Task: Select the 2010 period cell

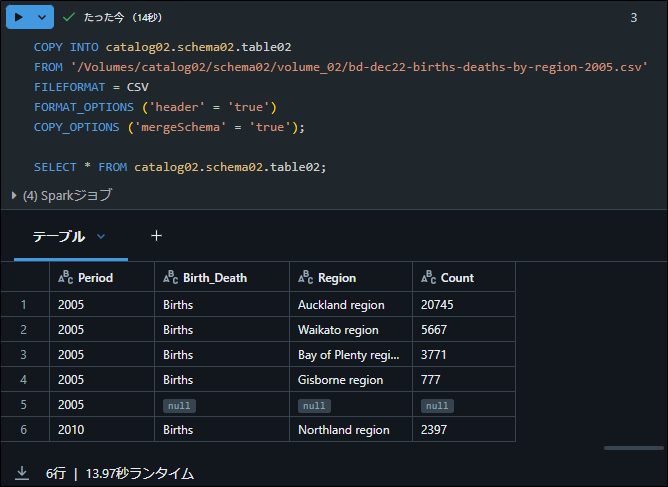Action: coord(102,429)
